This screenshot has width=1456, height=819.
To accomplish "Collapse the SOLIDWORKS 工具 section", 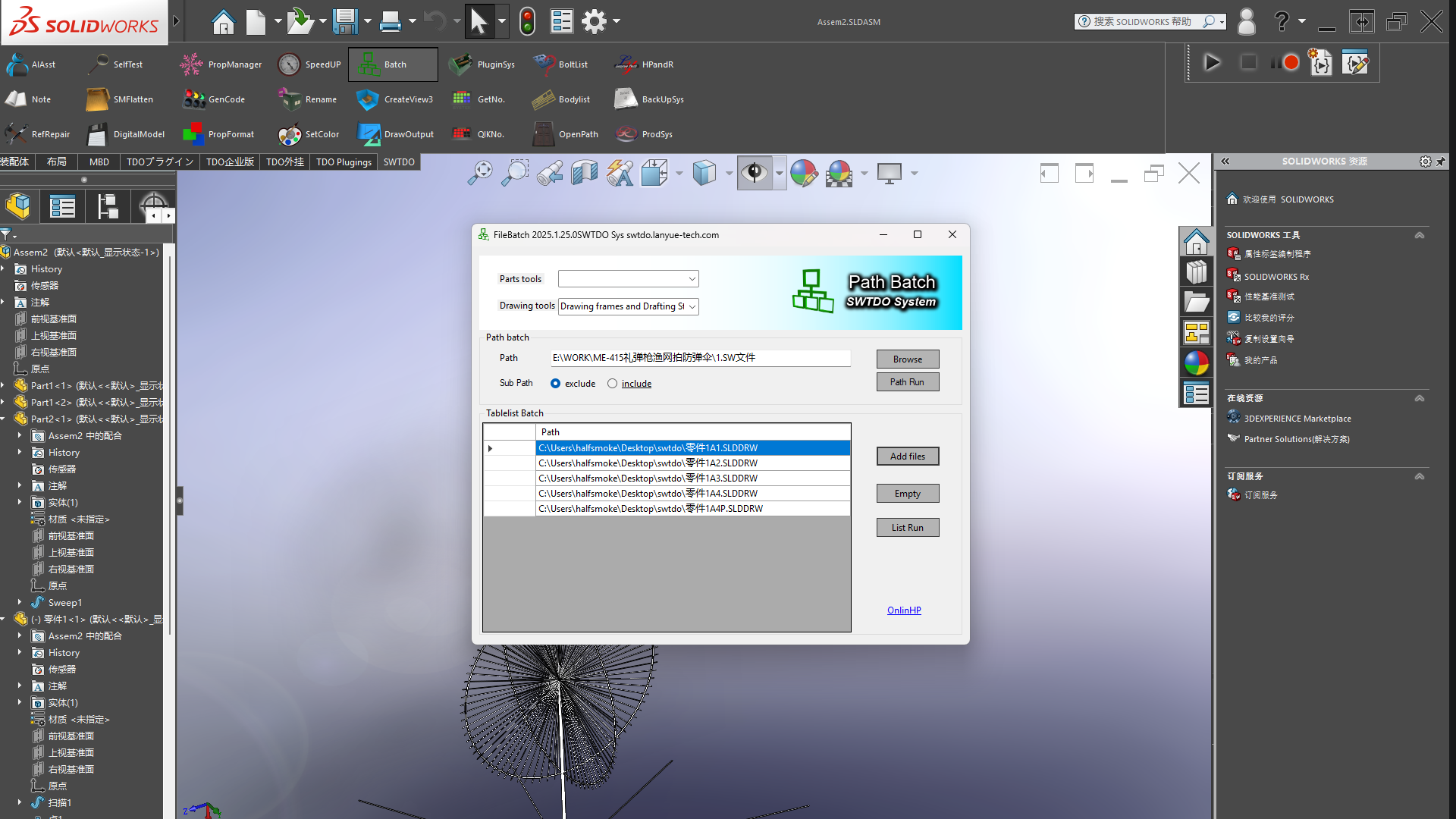I will (x=1419, y=235).
